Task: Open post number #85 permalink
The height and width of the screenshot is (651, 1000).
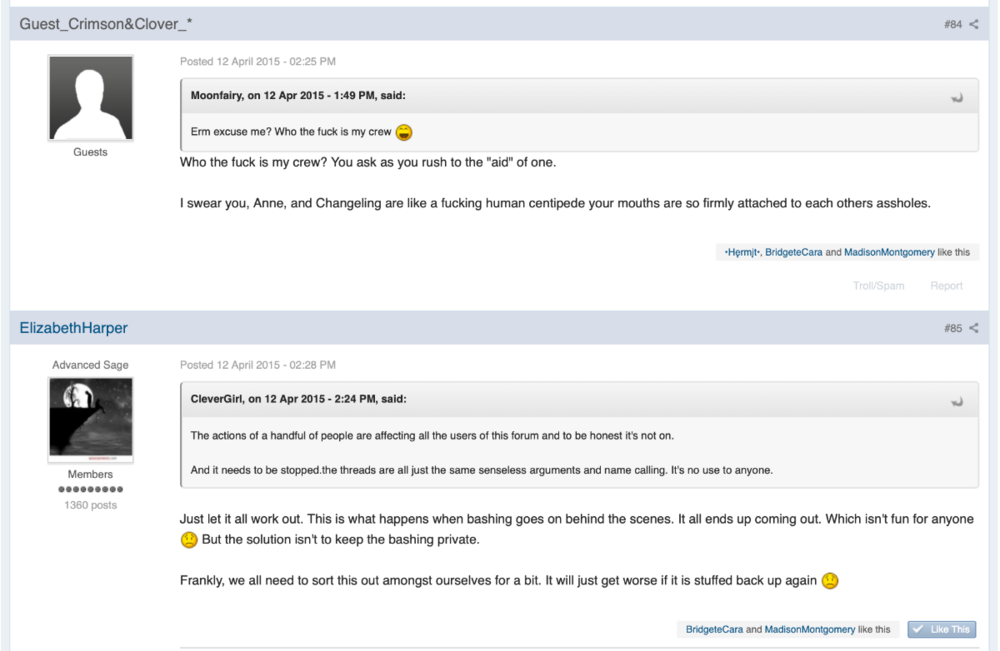Action: click(x=953, y=328)
